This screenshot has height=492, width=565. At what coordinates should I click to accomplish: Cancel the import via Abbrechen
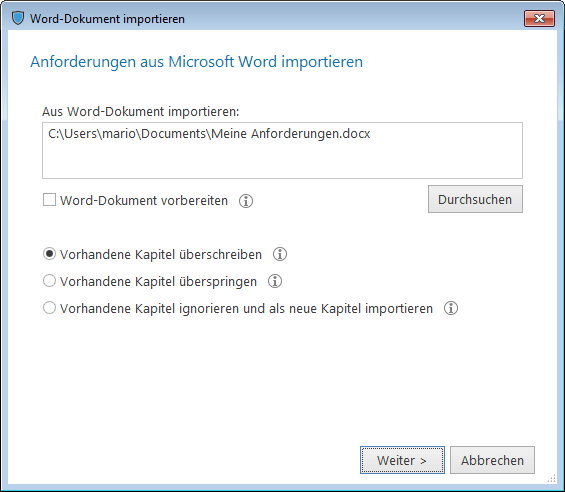point(492,460)
